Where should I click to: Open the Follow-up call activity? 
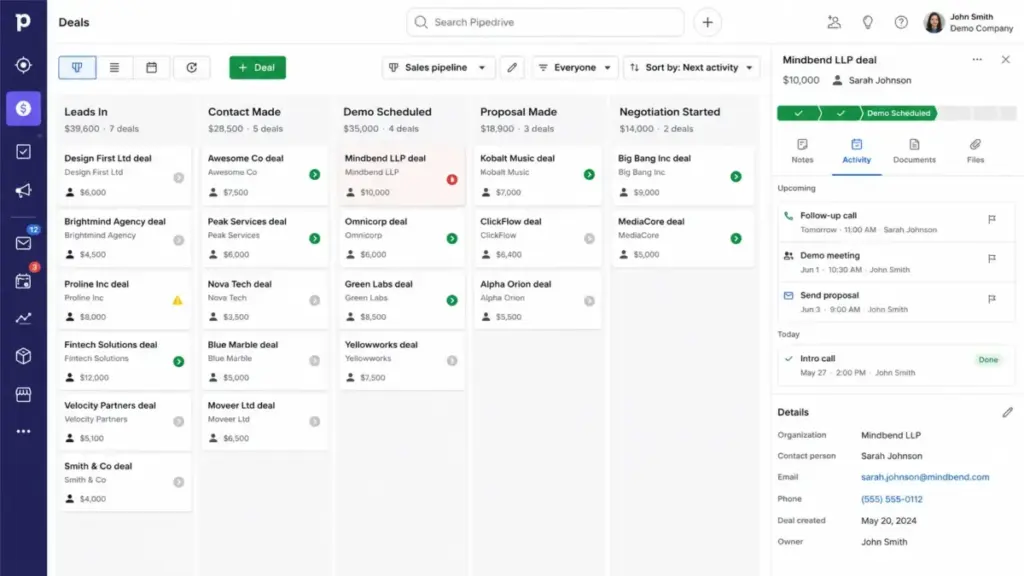(x=896, y=222)
